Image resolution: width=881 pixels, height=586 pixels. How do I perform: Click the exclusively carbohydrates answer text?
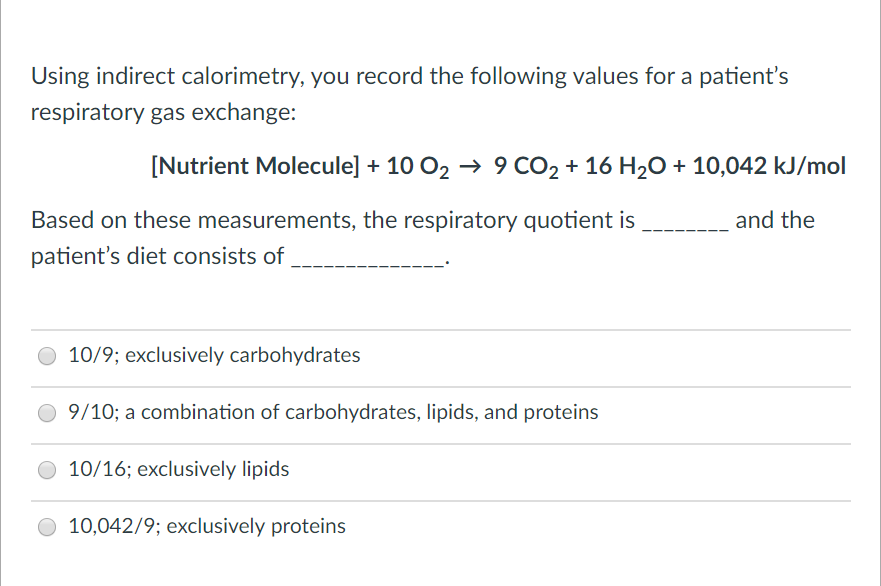pos(213,355)
